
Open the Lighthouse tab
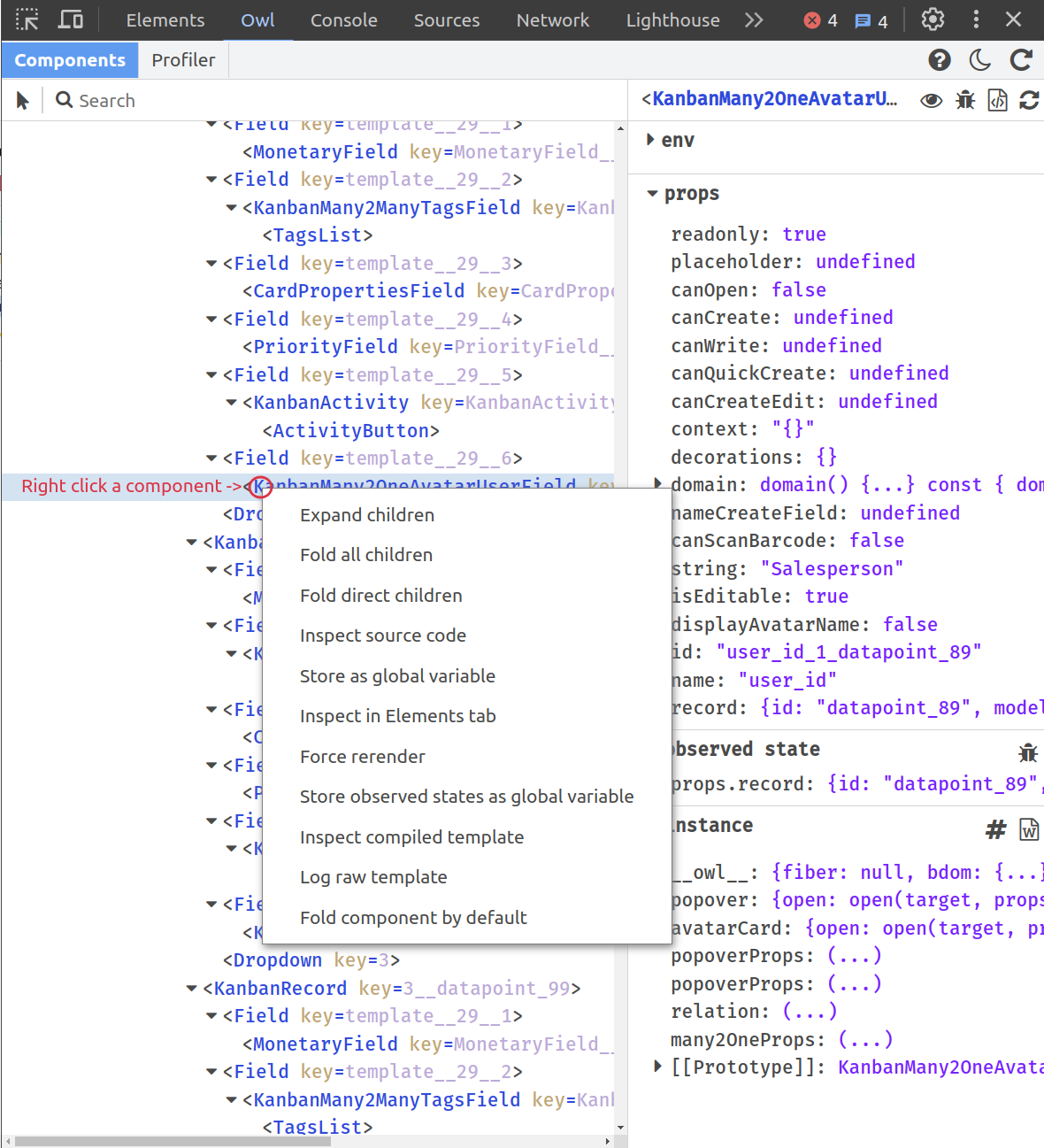coord(673,20)
